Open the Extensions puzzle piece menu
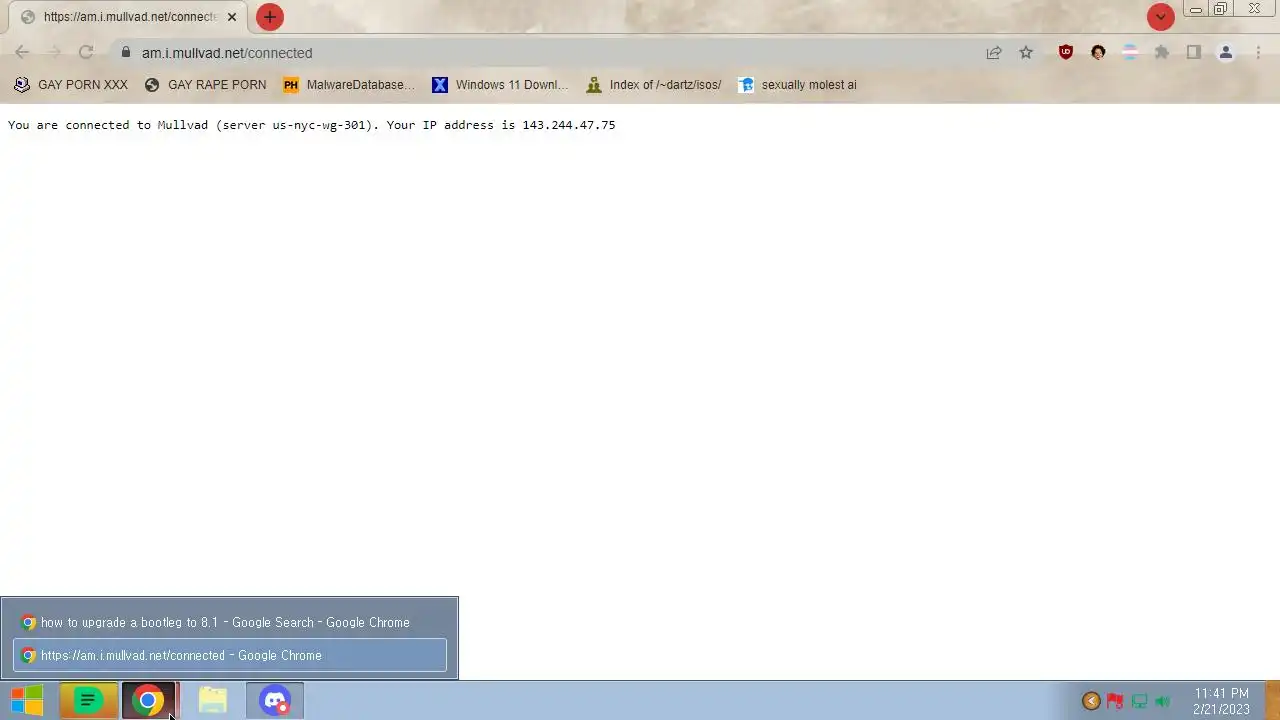1280x720 pixels. 1162,53
